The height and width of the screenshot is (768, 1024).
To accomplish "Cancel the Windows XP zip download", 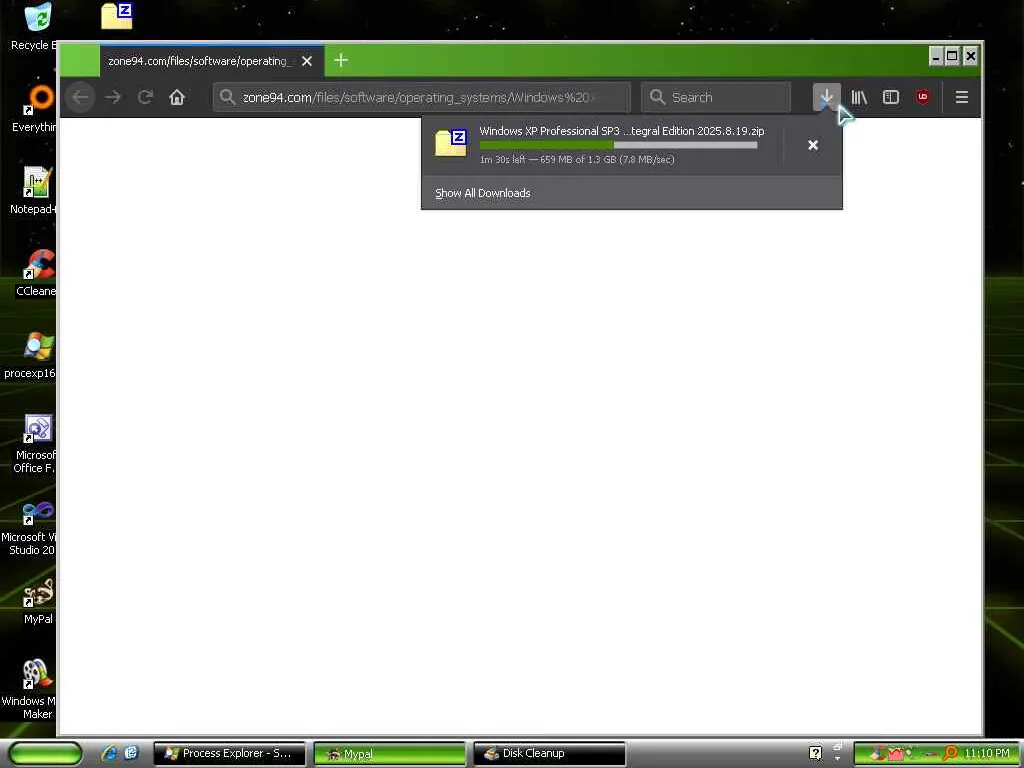I will 813,145.
